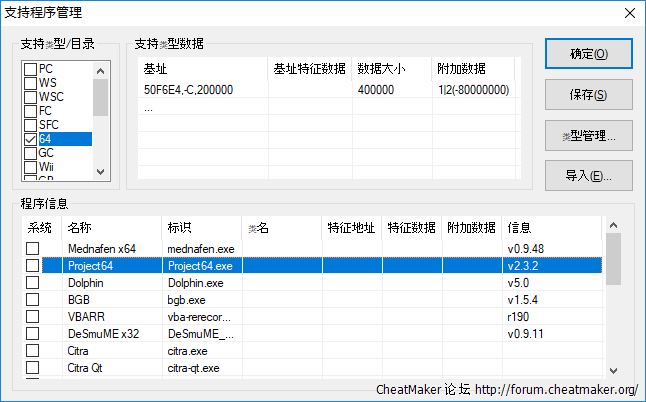This screenshot has width=646, height=402.
Task: Toggle the Mednafen x64 system checkbox
Action: pyautogui.click(x=33, y=248)
